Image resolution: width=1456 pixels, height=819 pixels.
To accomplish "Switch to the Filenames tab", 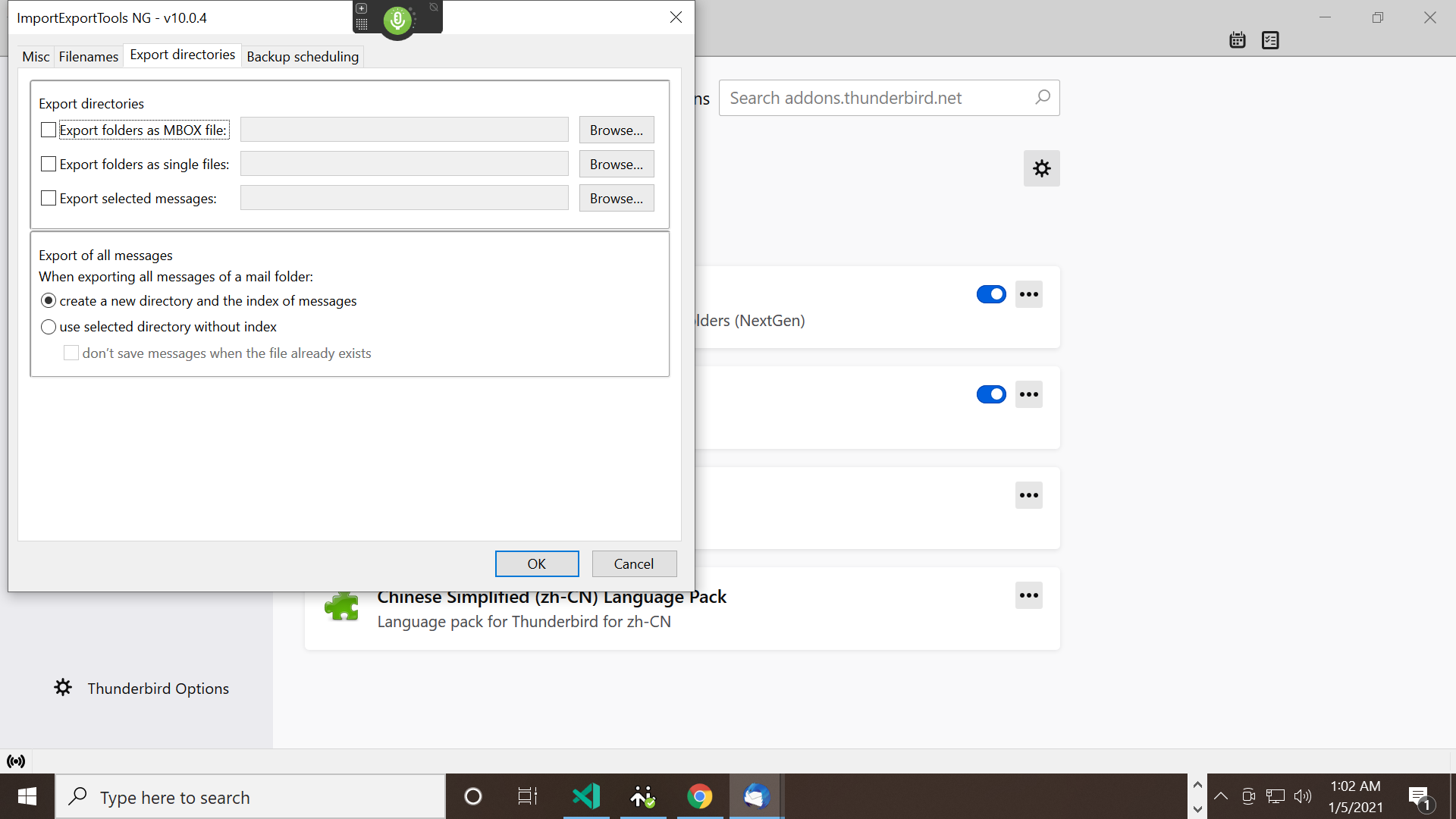I will click(89, 57).
